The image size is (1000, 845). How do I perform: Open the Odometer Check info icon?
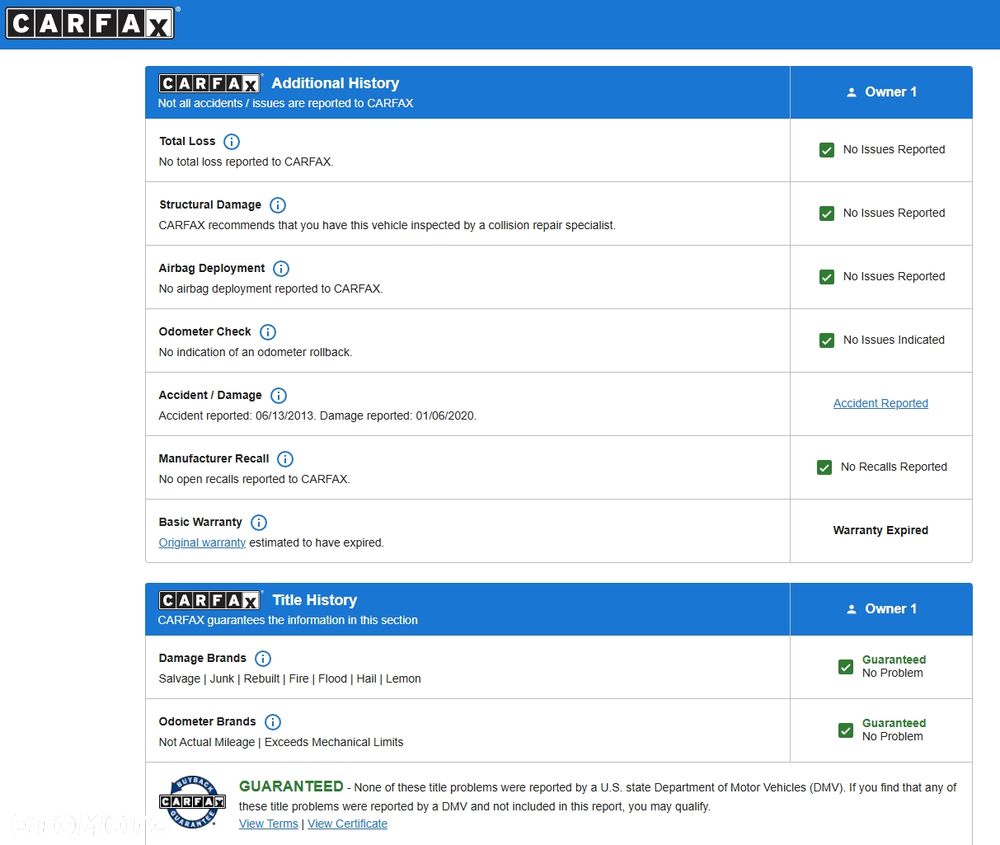point(268,332)
